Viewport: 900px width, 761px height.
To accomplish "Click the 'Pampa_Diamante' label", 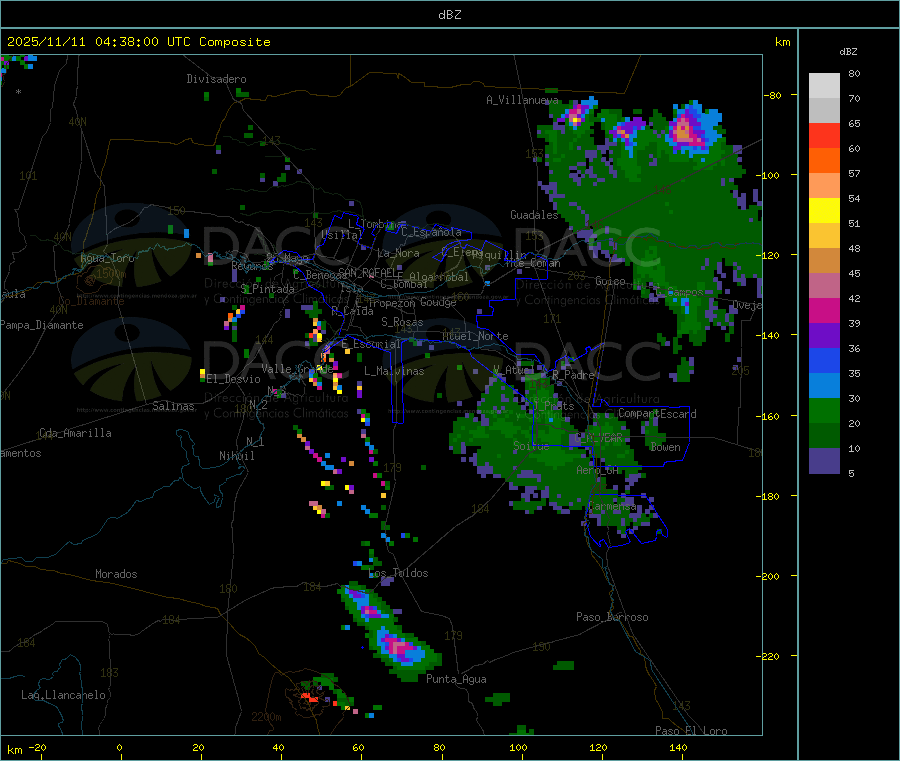I will pyautogui.click(x=42, y=325).
